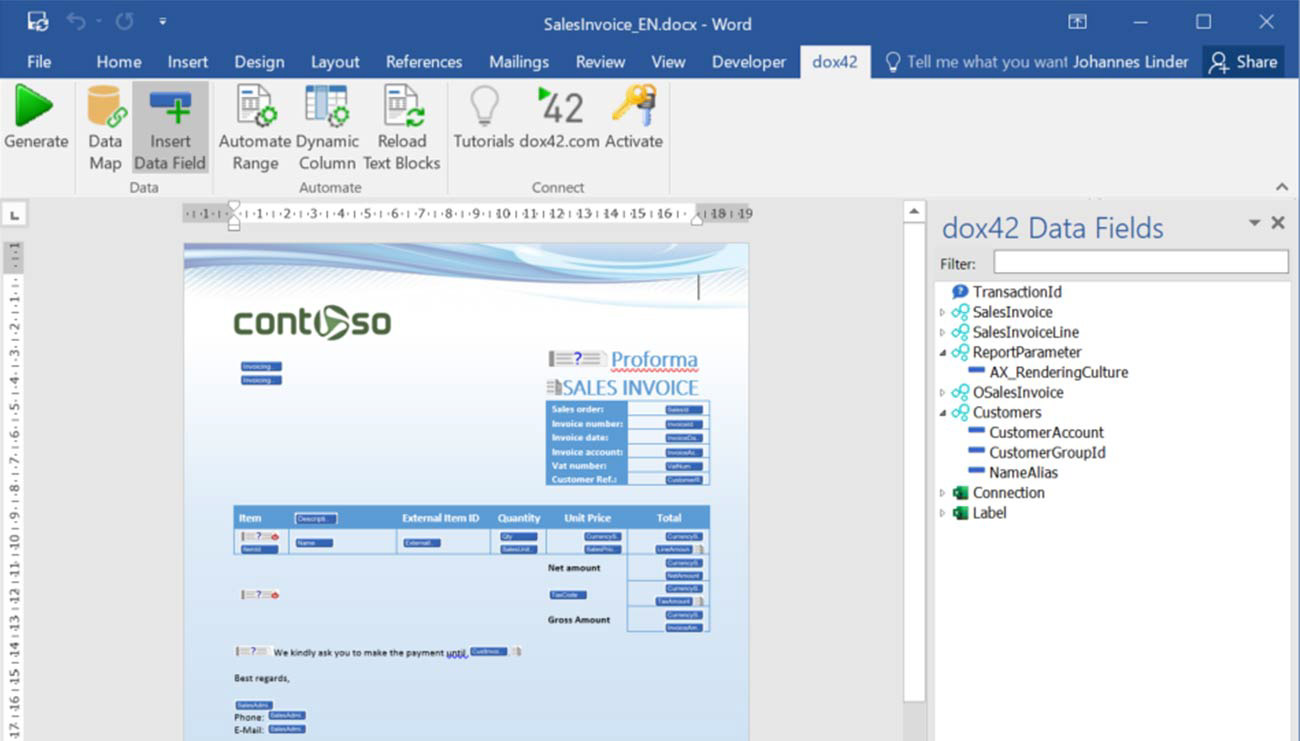Expand the Connection tree node
Screen dimensions: 1300x741
click(x=941, y=492)
